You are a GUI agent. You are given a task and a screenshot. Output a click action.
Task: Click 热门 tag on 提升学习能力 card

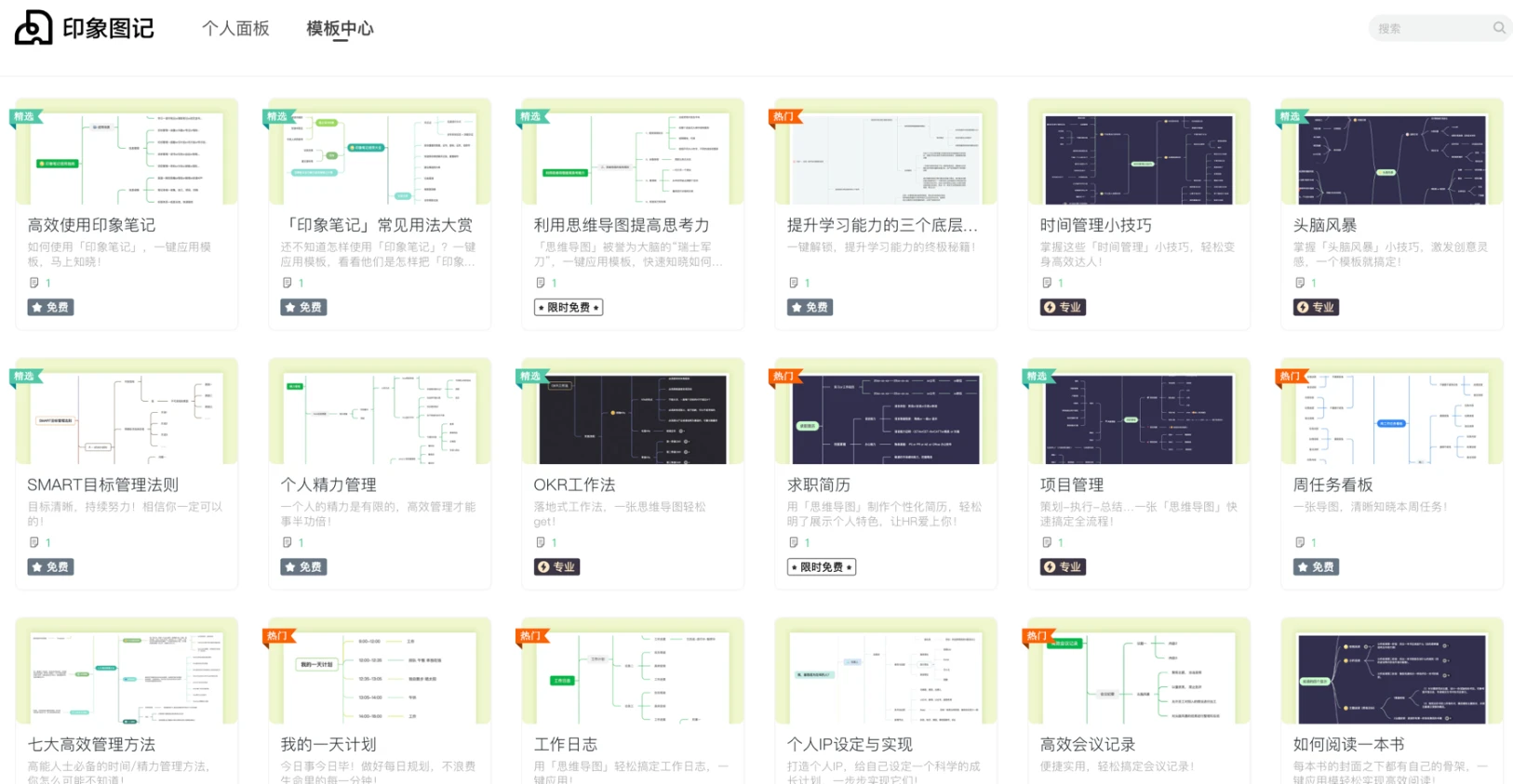coord(784,116)
